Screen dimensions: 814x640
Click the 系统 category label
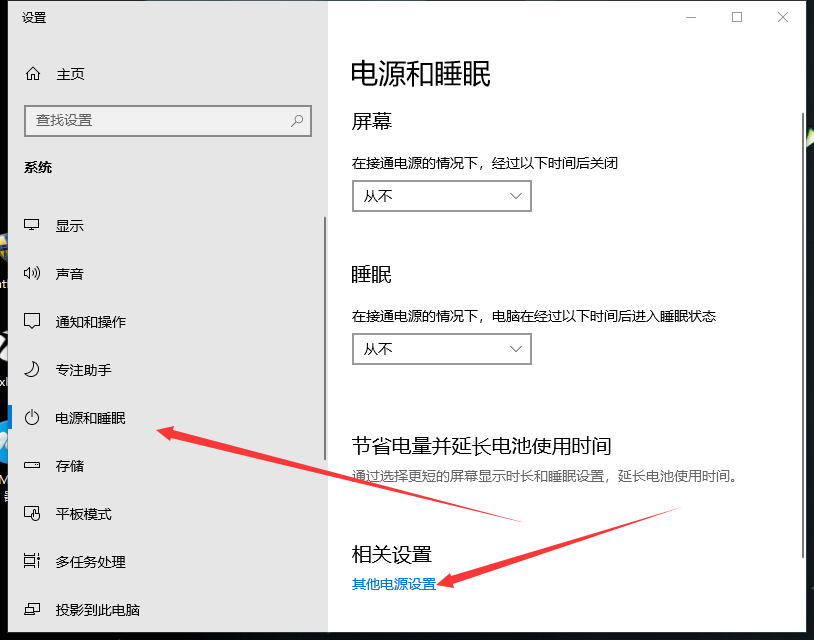(38, 167)
